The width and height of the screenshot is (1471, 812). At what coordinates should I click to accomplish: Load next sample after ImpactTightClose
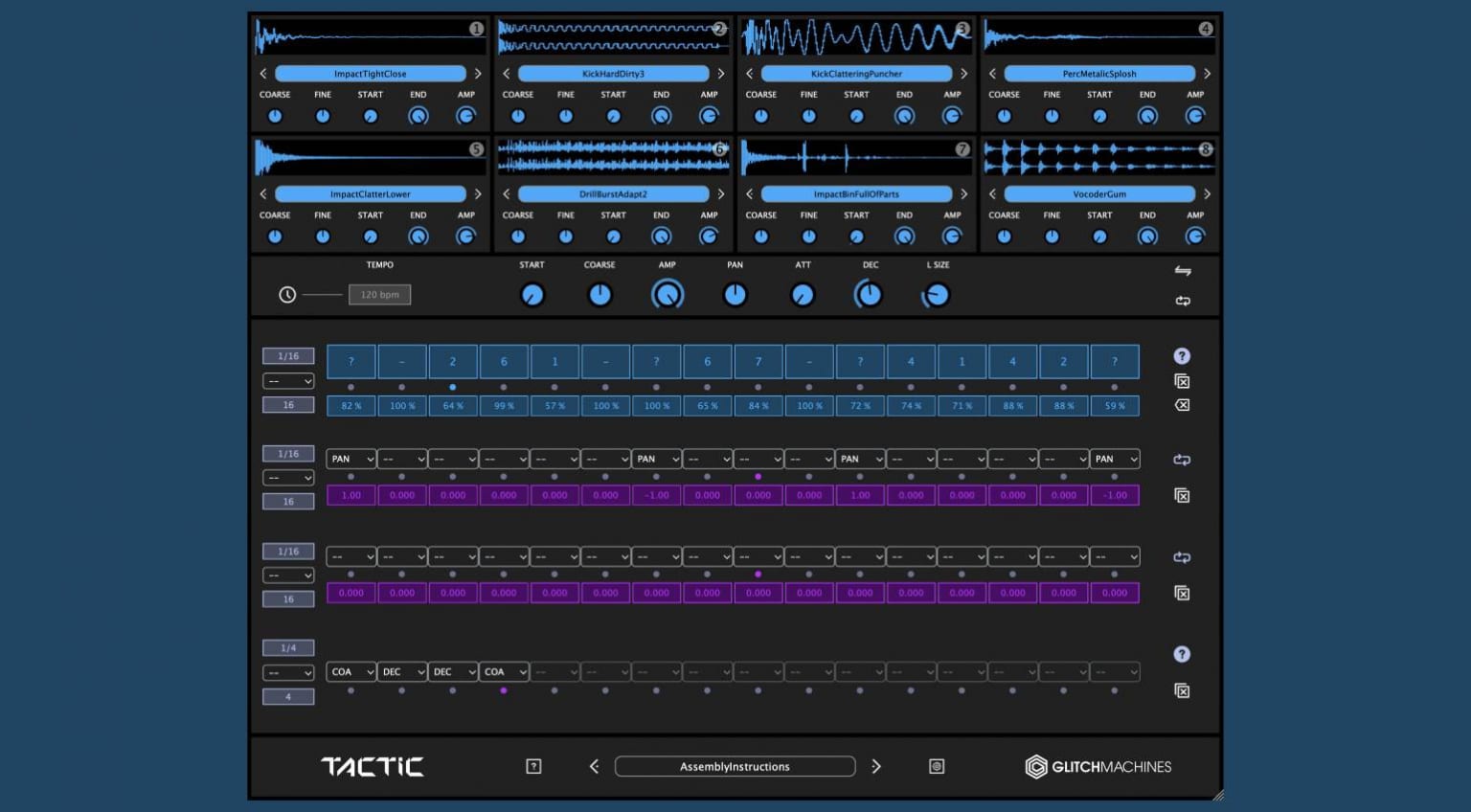pos(478,74)
